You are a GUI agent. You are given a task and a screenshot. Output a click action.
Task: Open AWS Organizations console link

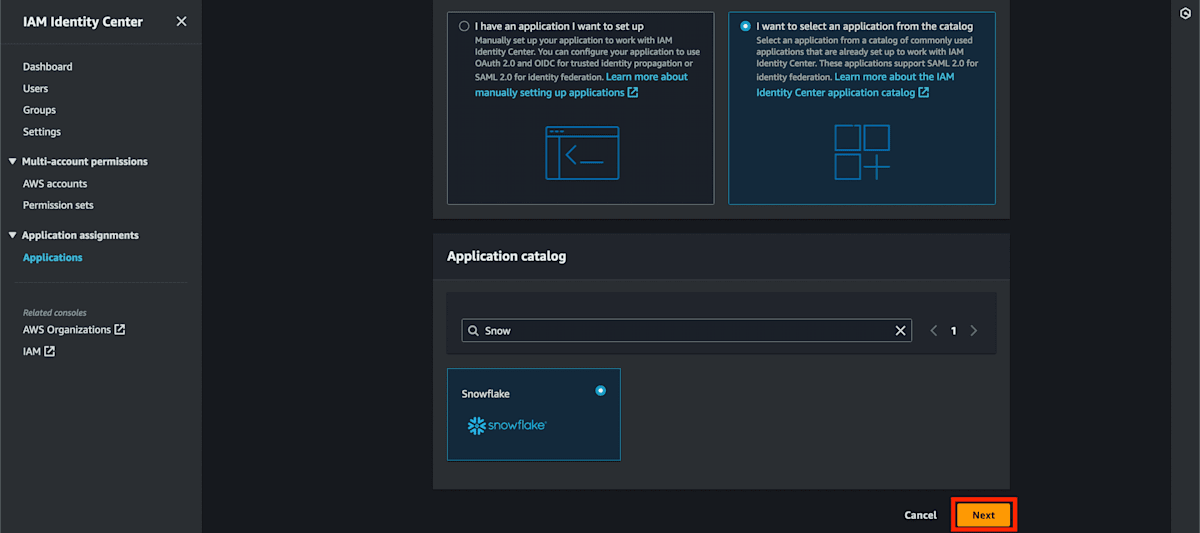[x=74, y=329]
